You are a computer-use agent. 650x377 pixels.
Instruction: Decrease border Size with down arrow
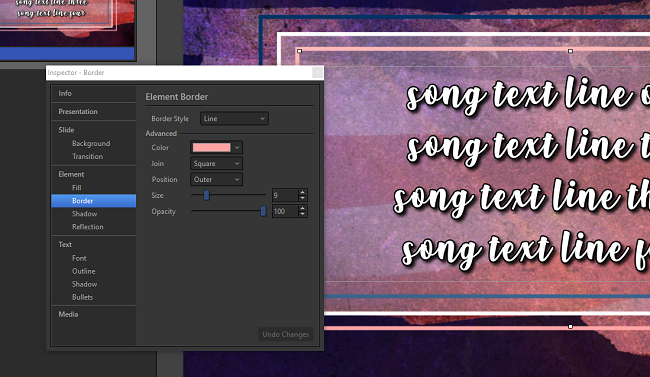tap(303, 198)
